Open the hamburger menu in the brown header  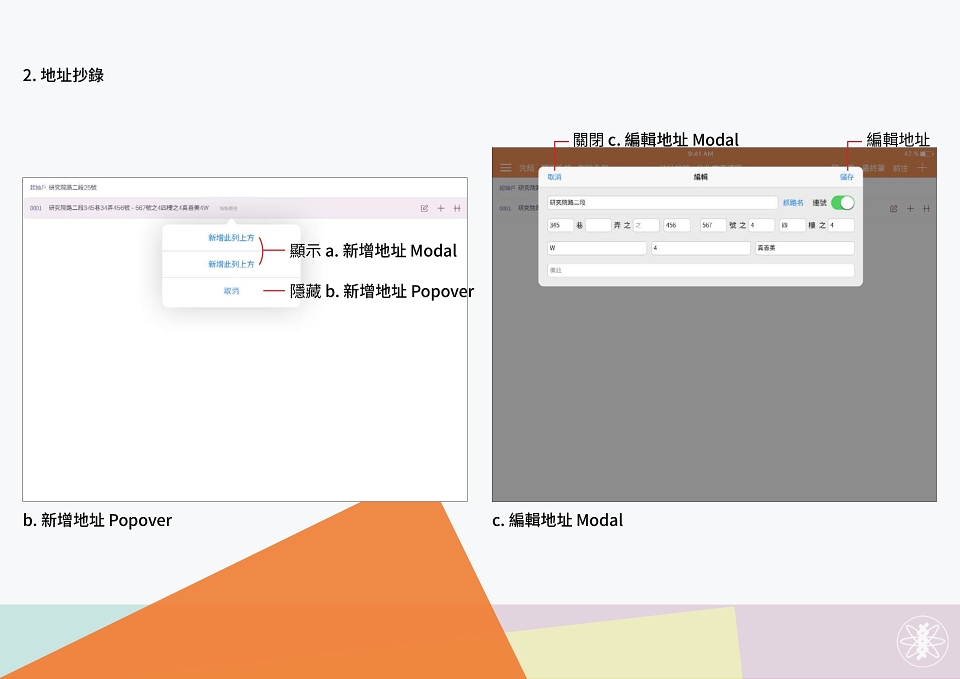pos(506,168)
